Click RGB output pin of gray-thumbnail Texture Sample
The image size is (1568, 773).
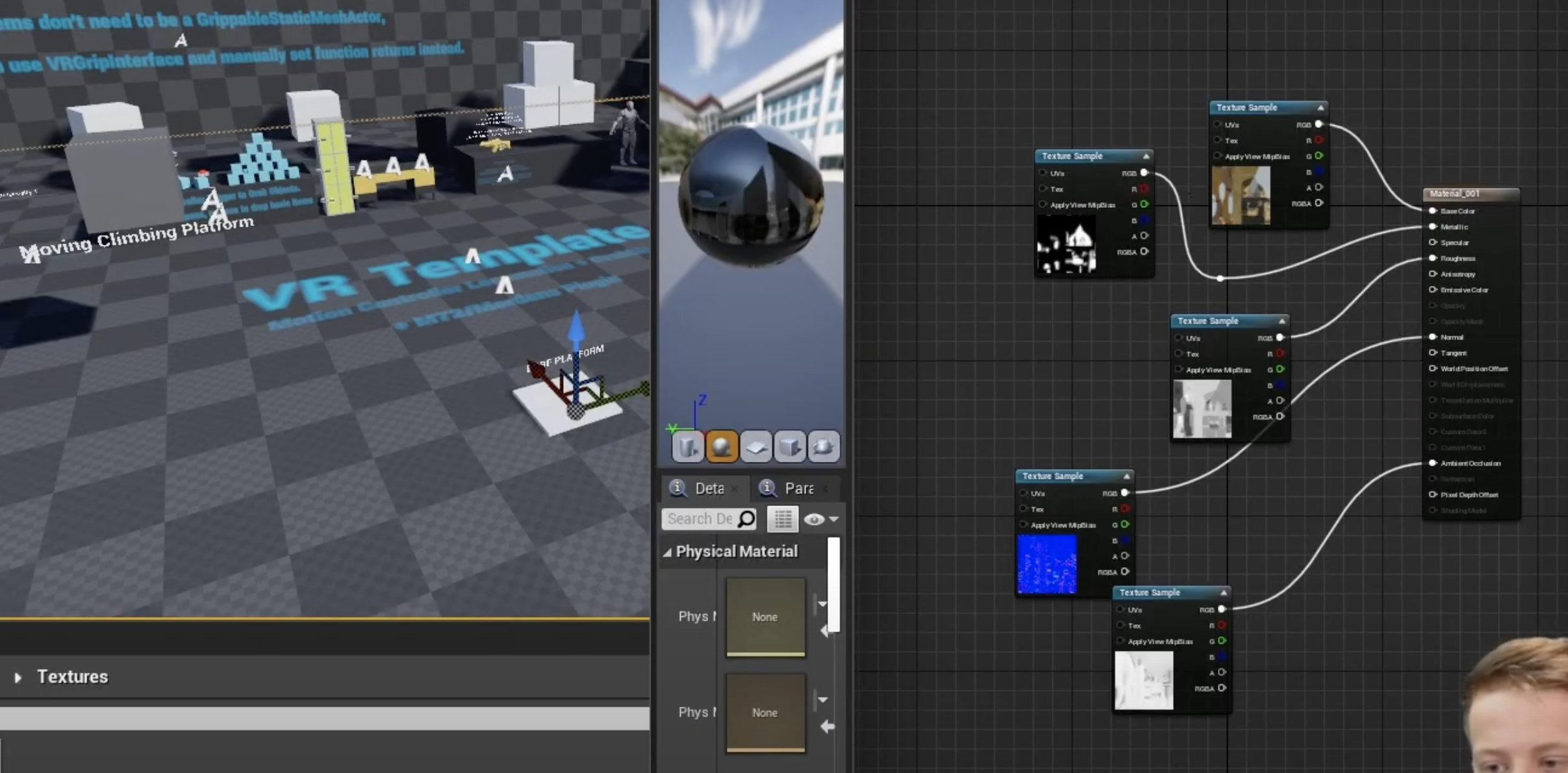(x=1280, y=337)
